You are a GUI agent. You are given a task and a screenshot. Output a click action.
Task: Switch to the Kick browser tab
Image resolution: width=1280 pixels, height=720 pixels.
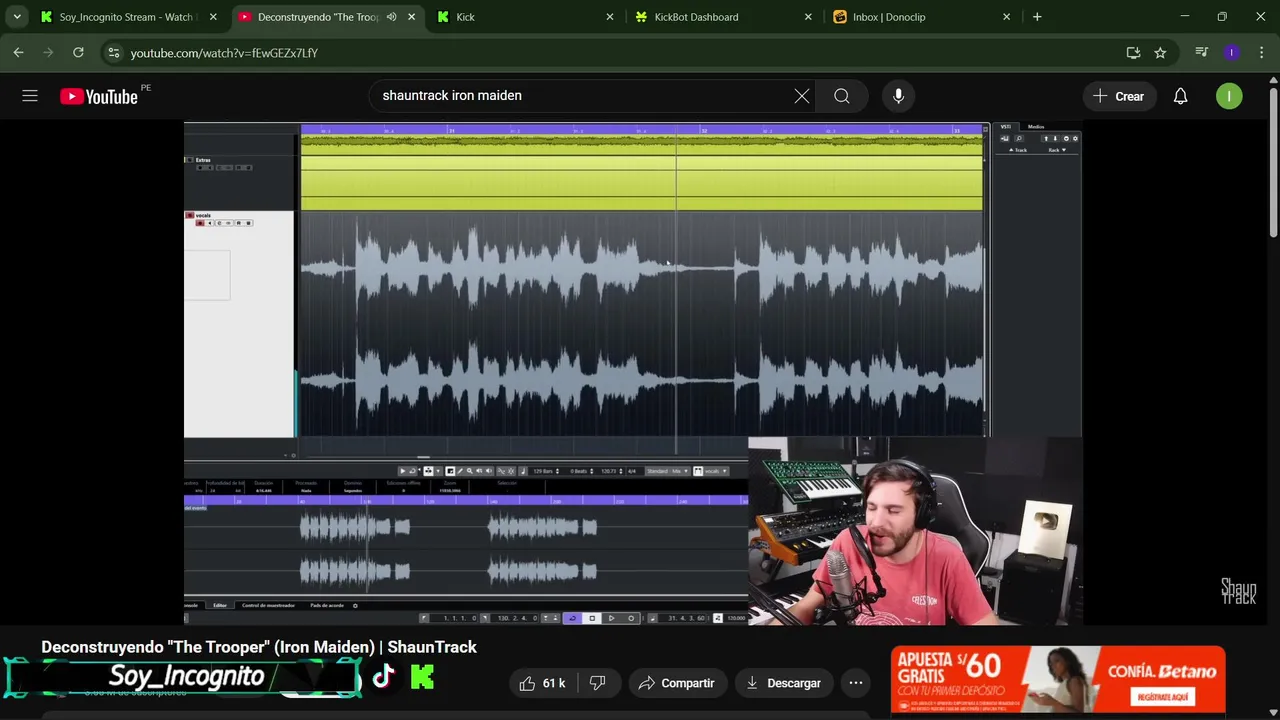(525, 17)
